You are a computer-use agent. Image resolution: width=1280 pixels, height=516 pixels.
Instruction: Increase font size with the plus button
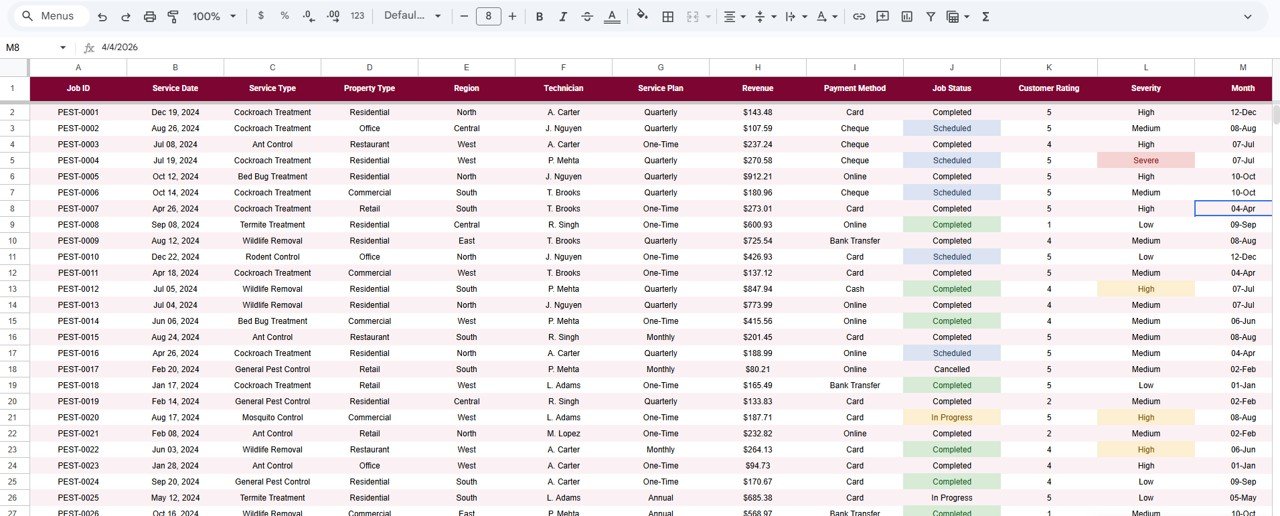click(513, 17)
